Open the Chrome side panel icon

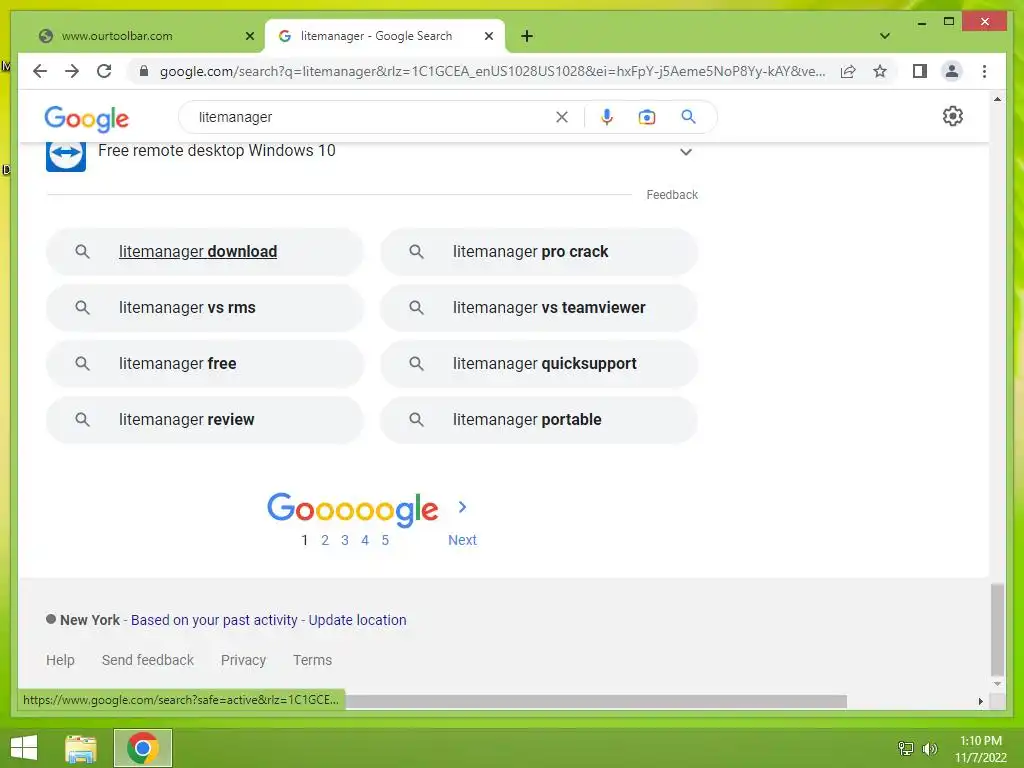tap(920, 71)
